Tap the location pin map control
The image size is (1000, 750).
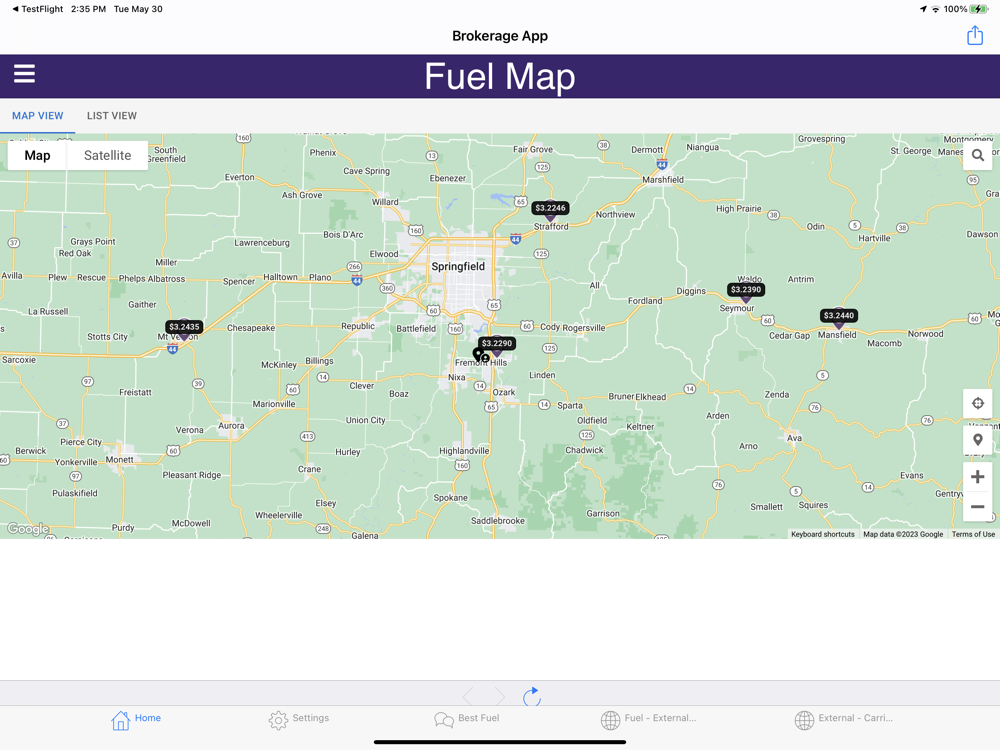coord(977,439)
